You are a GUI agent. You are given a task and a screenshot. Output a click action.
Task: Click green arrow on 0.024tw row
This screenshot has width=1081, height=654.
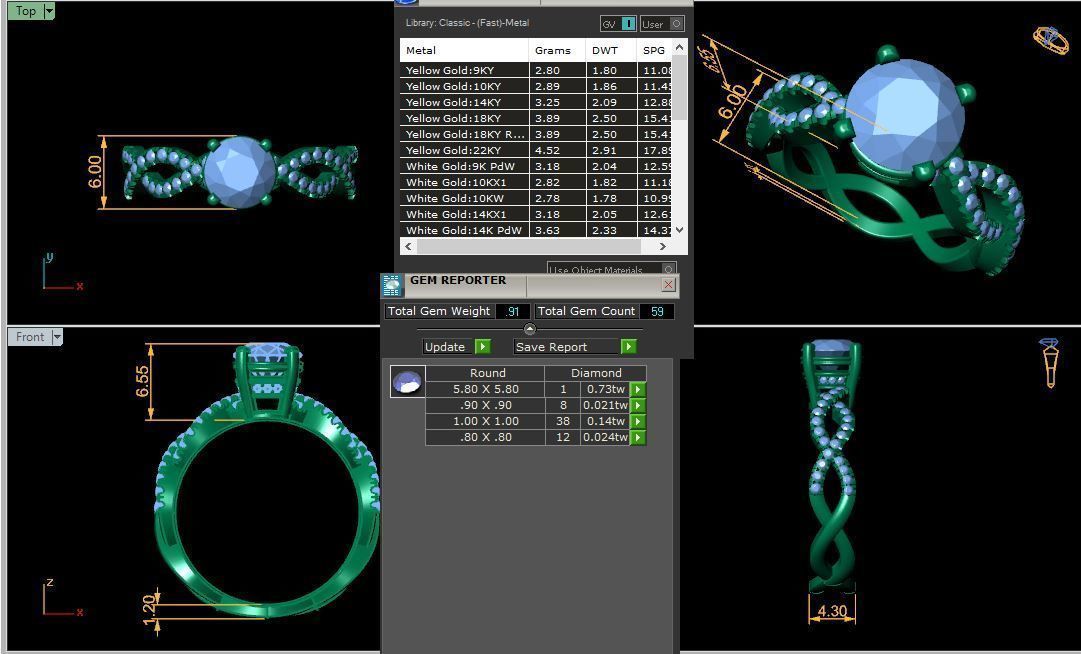tap(638, 437)
